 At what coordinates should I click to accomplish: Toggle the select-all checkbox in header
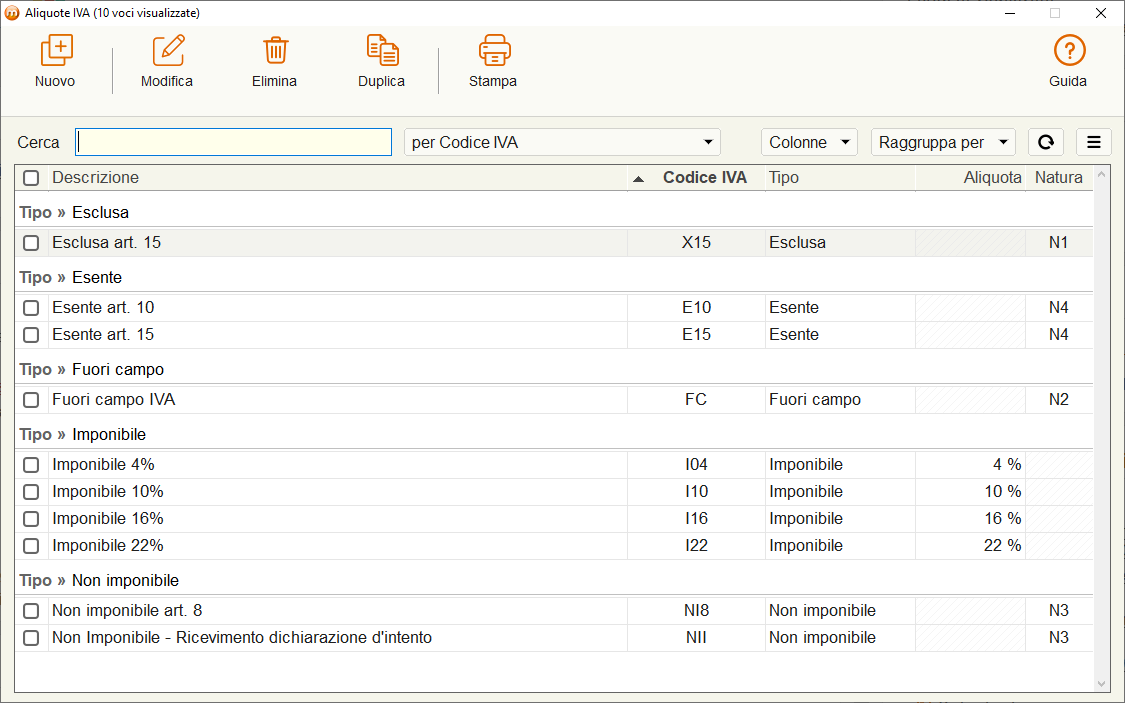(x=31, y=178)
